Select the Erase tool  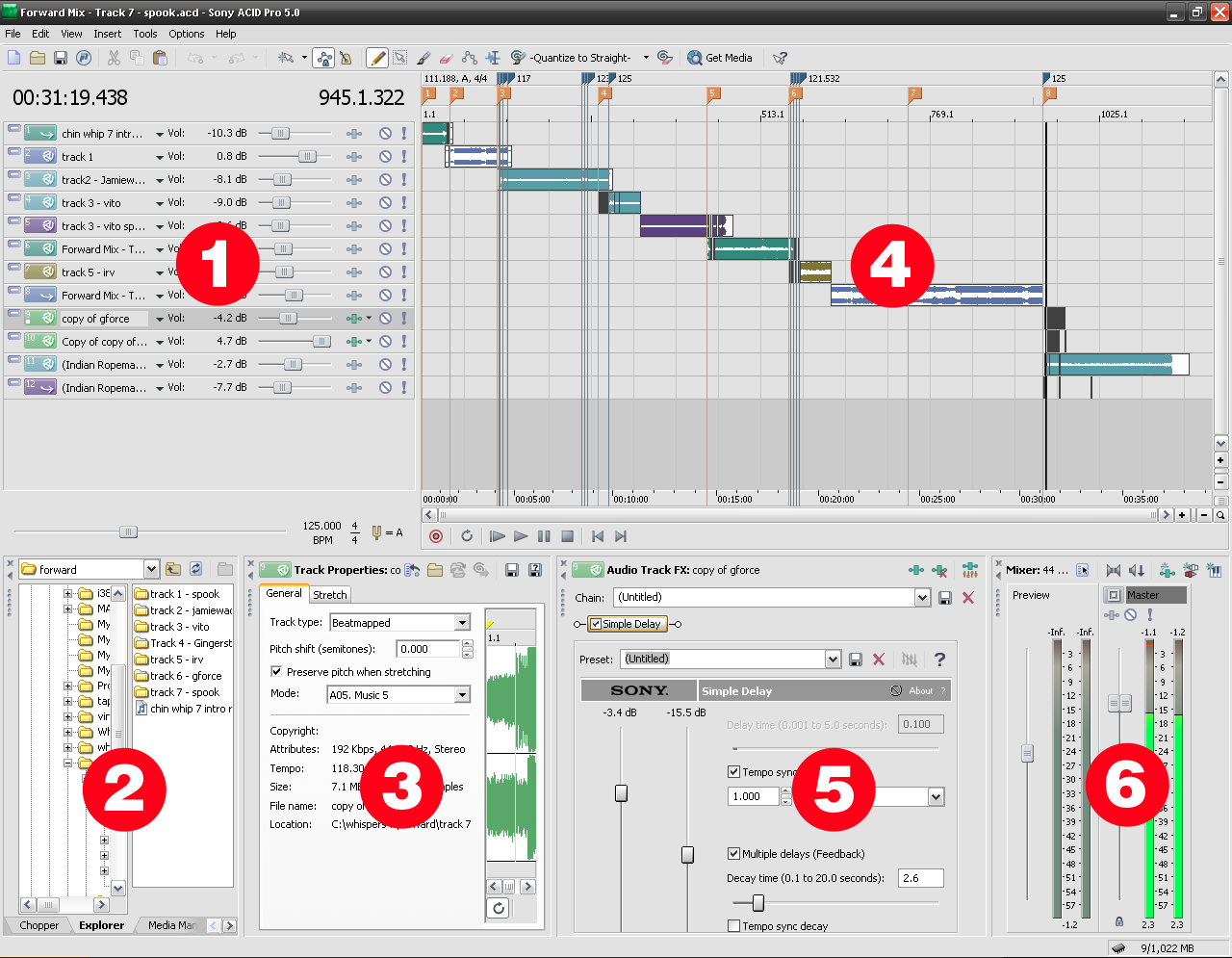[446, 58]
